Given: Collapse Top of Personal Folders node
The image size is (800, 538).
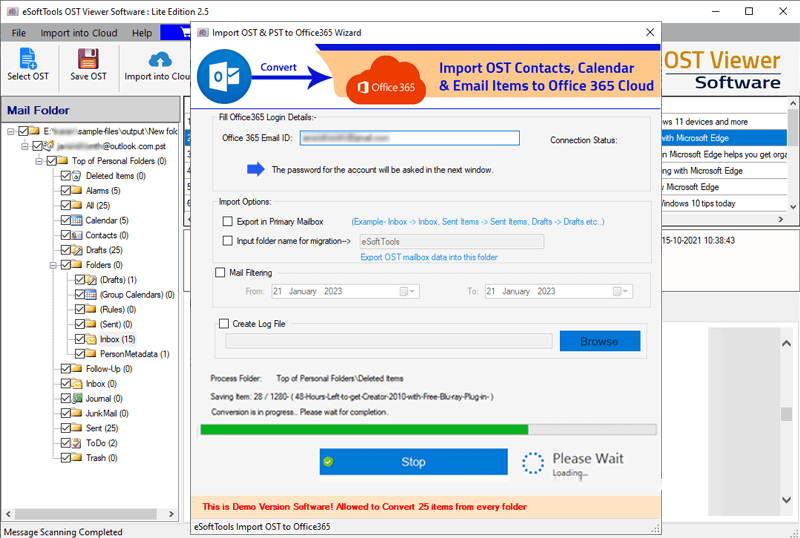Looking at the screenshot, I should tap(39, 161).
